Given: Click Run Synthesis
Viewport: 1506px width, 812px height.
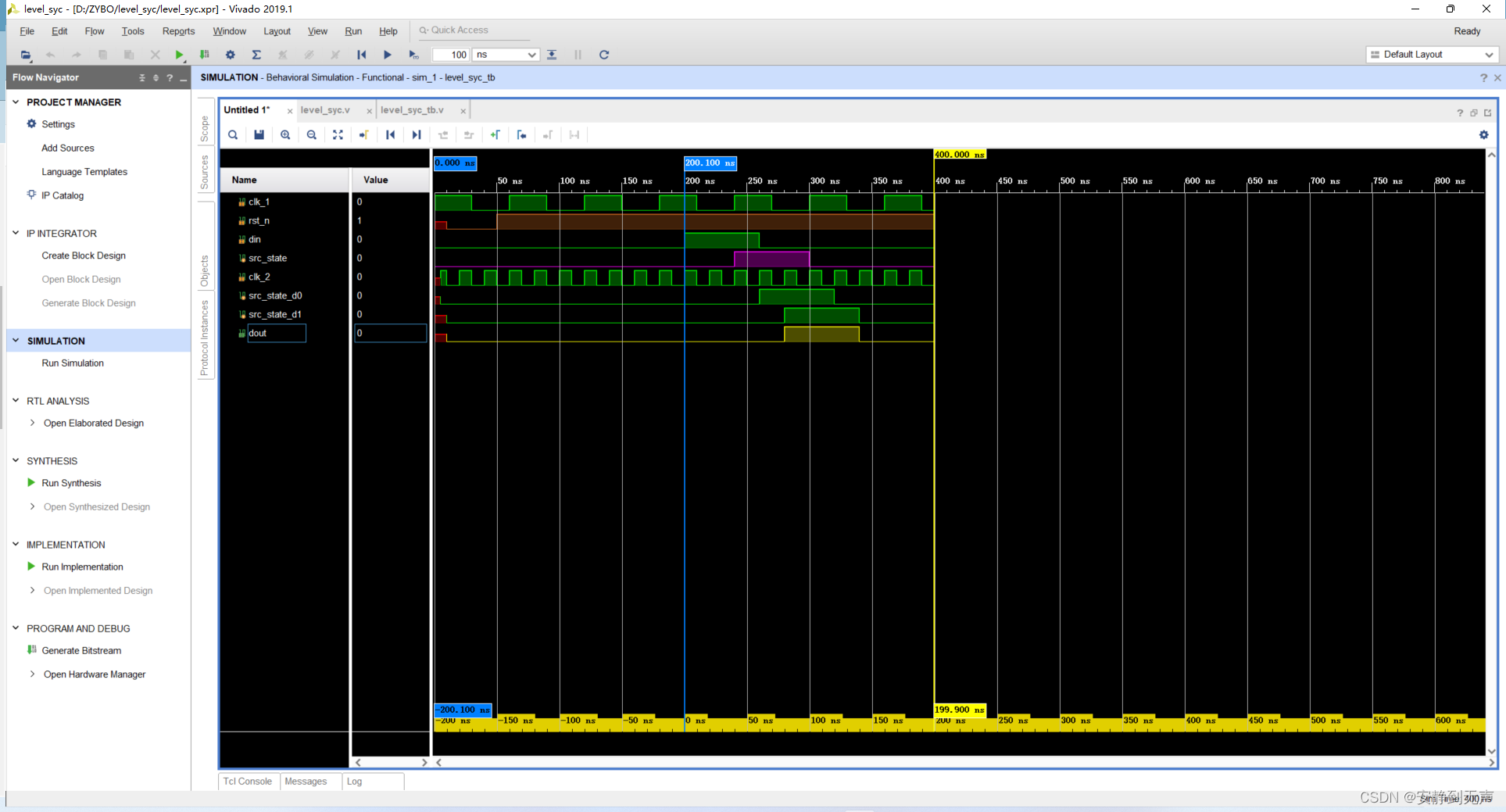Looking at the screenshot, I should point(71,483).
